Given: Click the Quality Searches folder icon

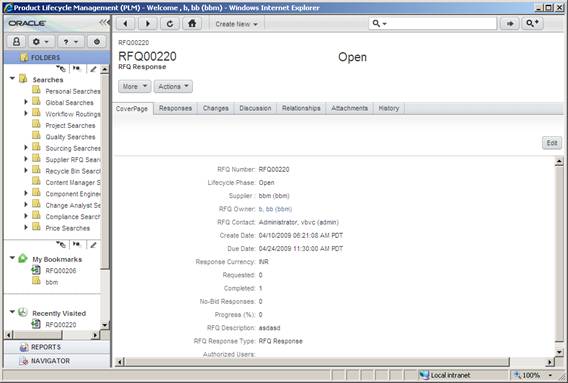Looking at the screenshot, I should pos(36,136).
